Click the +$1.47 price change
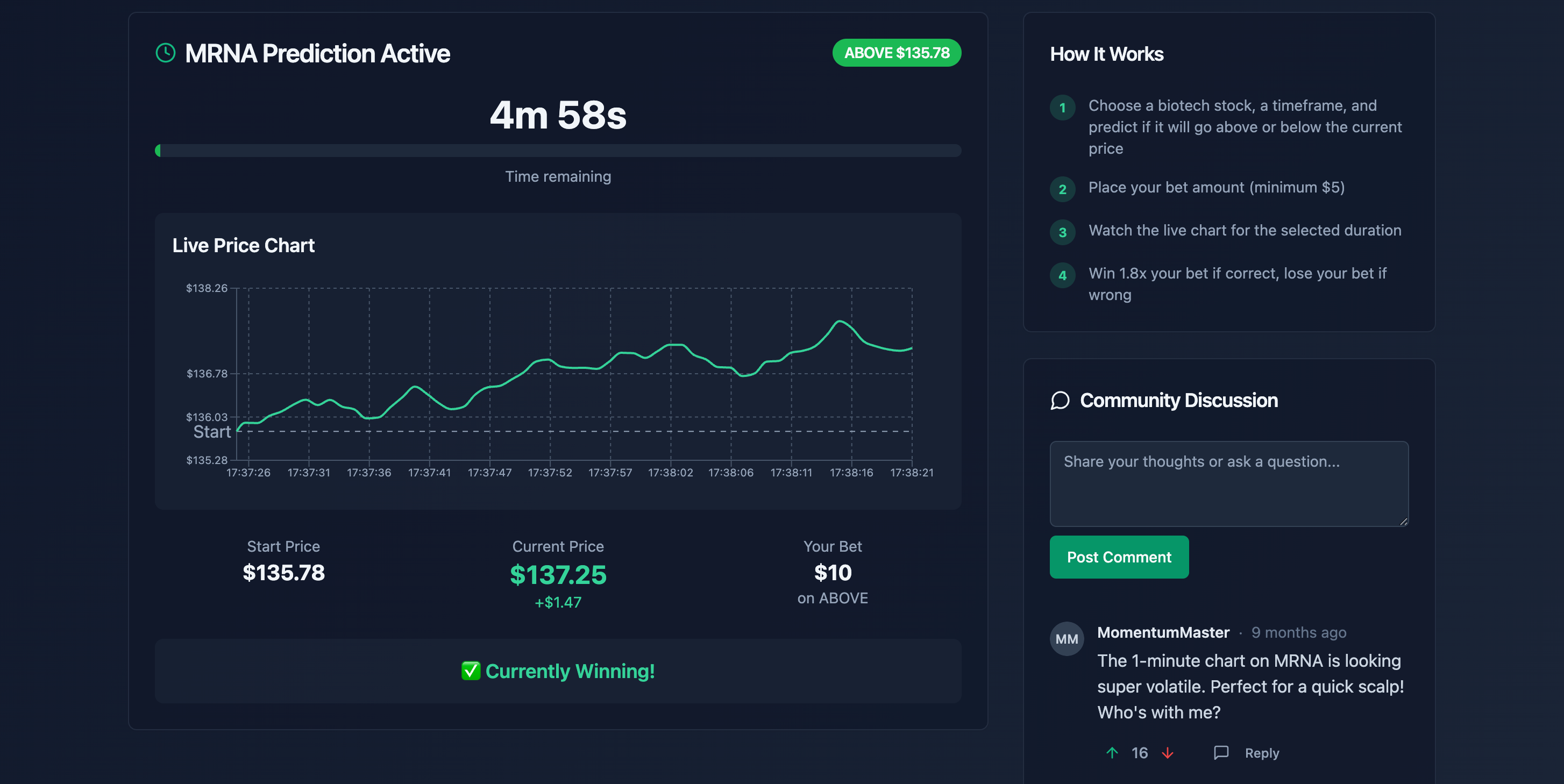Screen dimensions: 1564x784 click(x=558, y=603)
